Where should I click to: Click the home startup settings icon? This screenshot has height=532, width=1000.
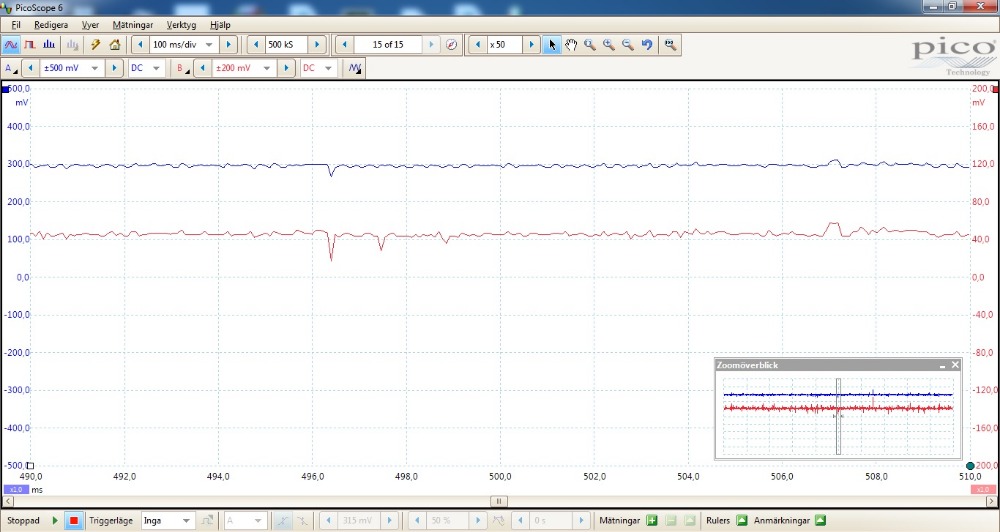pyautogui.click(x=115, y=44)
